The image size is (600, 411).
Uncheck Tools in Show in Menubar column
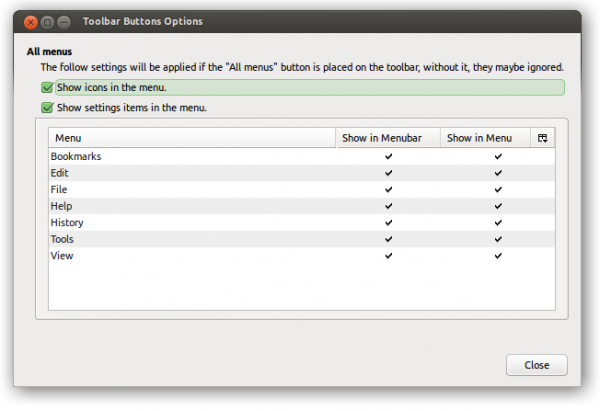[x=388, y=239]
